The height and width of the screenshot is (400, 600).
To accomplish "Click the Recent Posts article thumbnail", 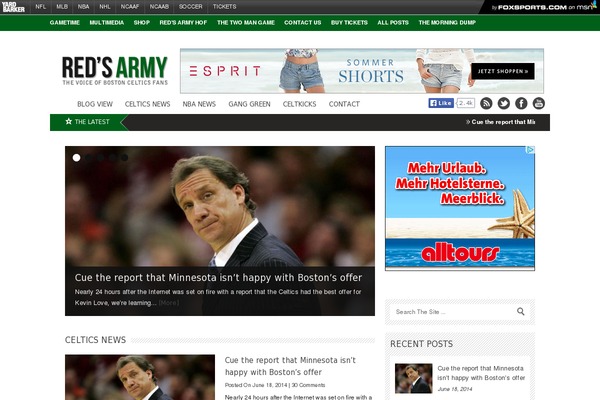I will pyautogui.click(x=414, y=379).
